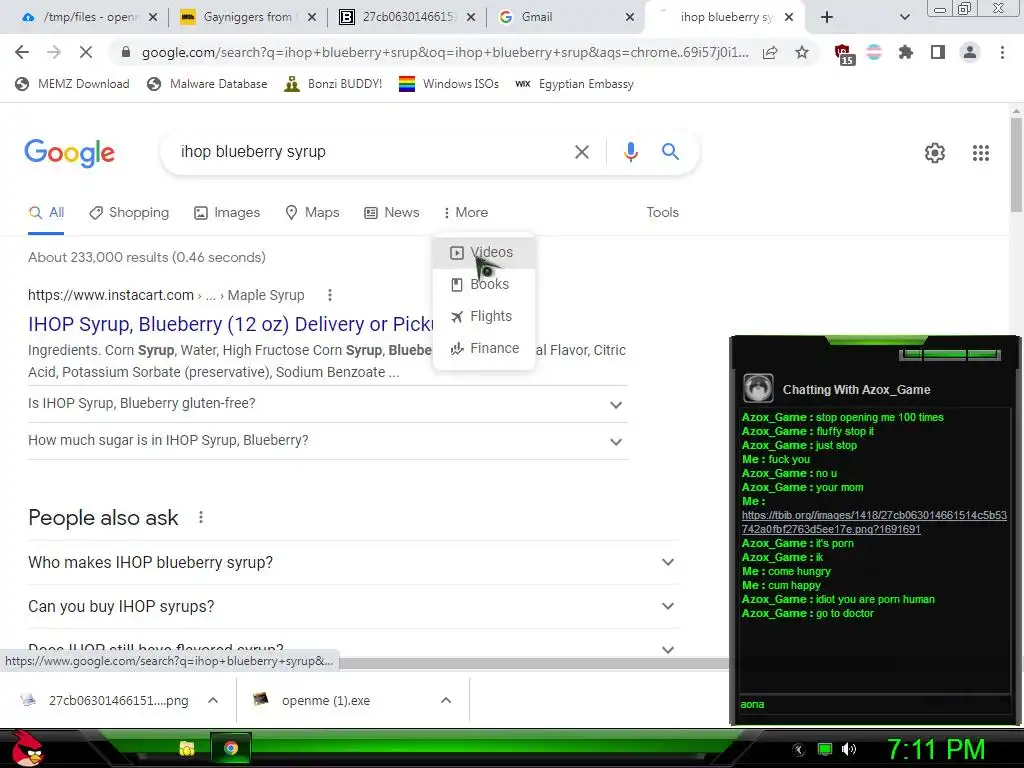Choose Flights from the More menu
Image resolution: width=1024 pixels, height=768 pixels.
(x=484, y=316)
